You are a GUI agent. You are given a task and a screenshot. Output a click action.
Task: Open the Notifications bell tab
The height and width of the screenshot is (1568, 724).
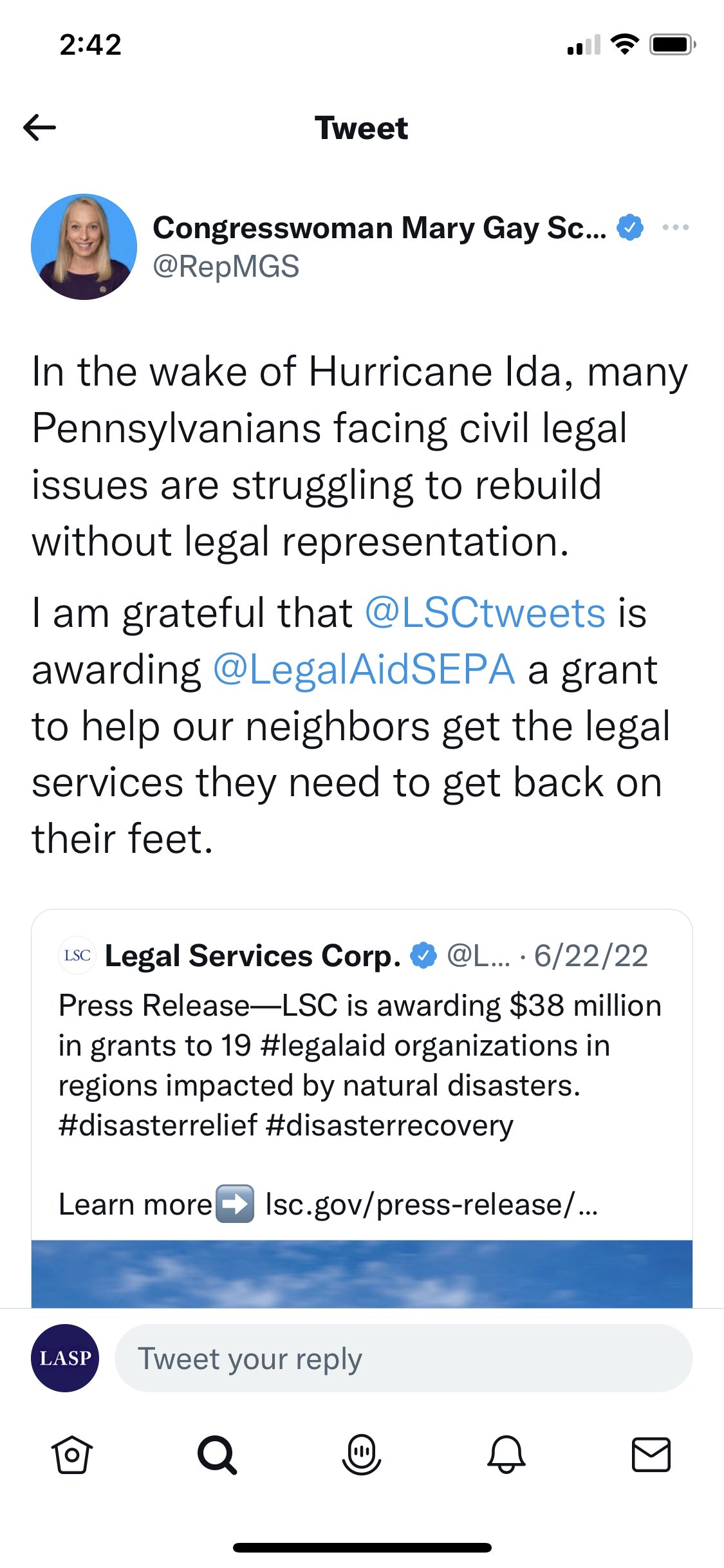click(x=506, y=1455)
